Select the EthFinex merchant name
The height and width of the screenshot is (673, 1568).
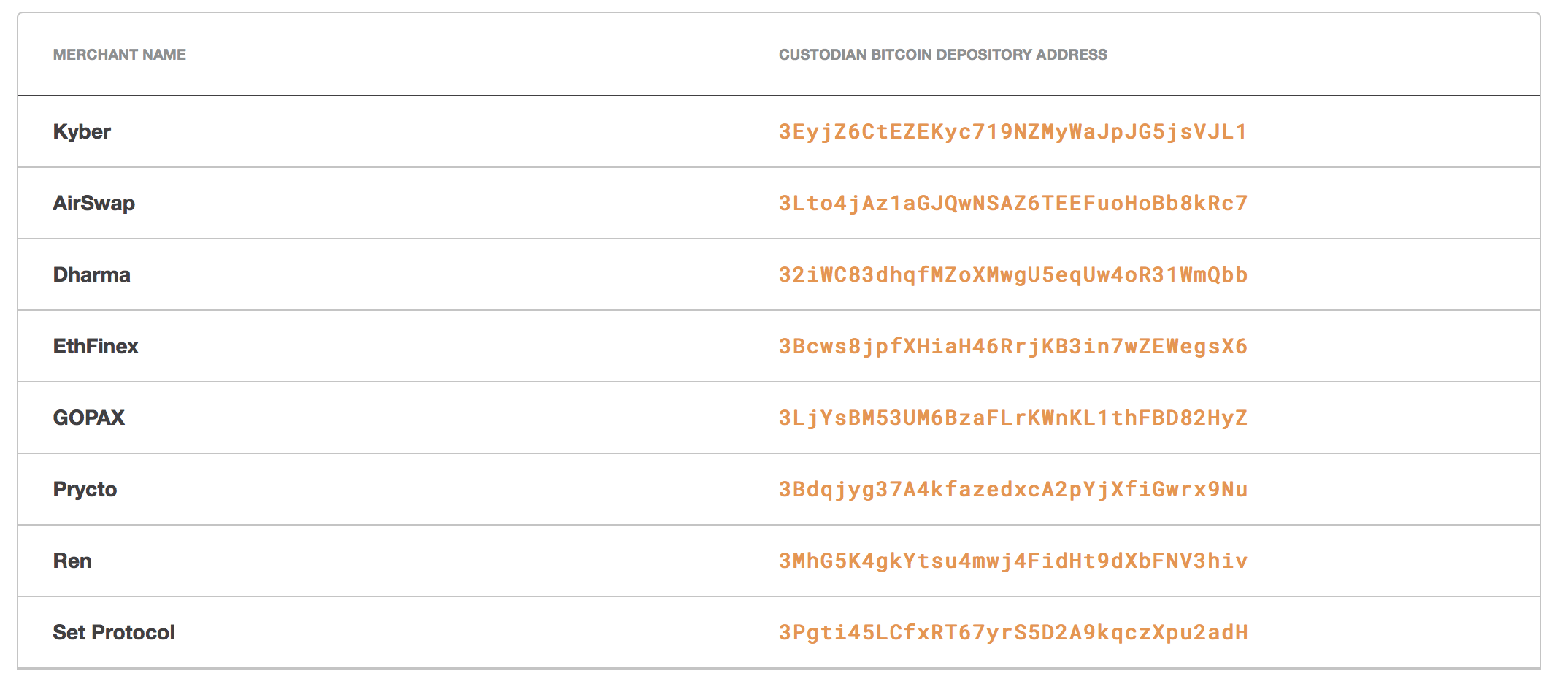96,346
